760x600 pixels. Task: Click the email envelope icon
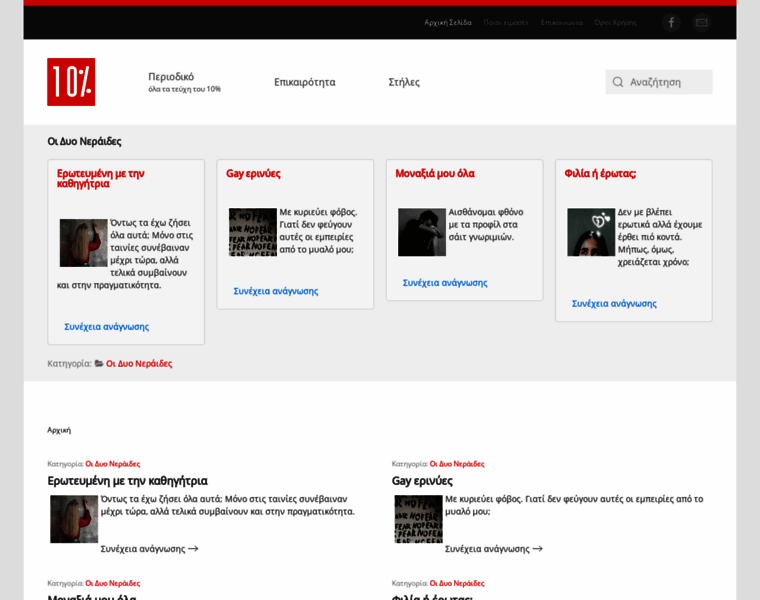(702, 22)
